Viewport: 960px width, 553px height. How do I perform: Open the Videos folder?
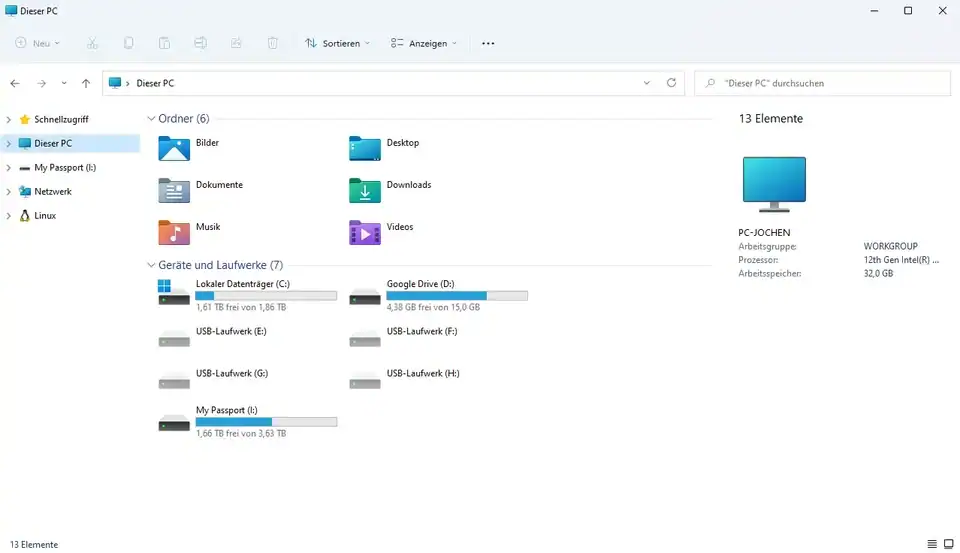click(x=365, y=232)
